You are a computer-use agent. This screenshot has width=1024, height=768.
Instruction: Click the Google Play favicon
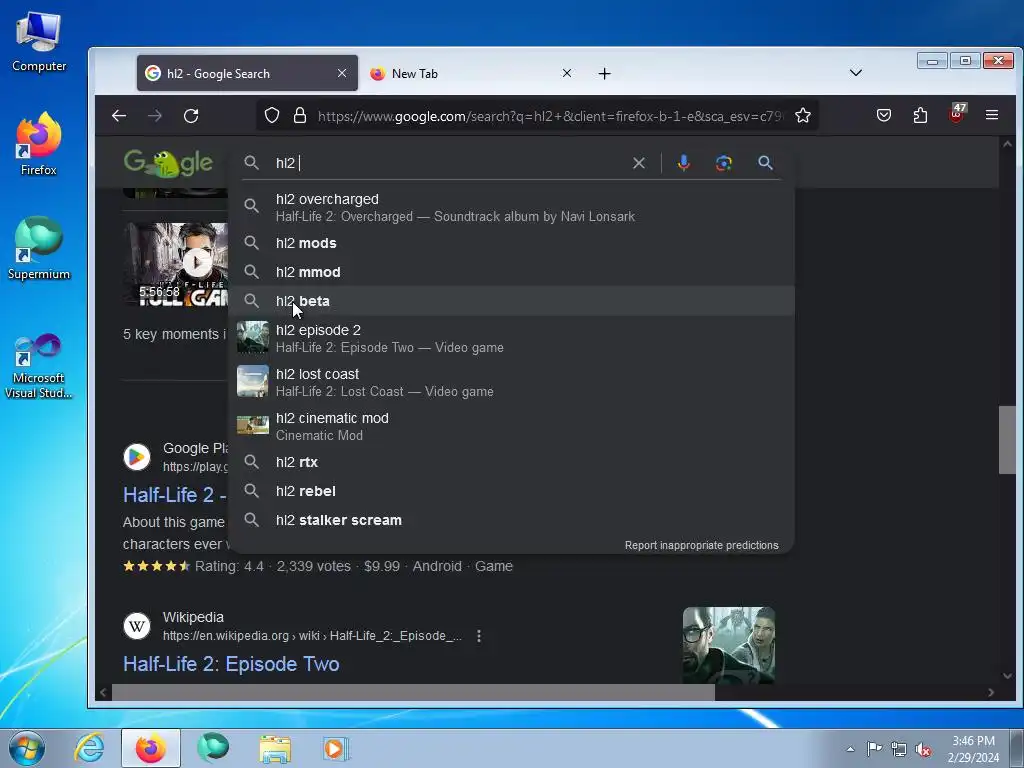tap(136, 456)
